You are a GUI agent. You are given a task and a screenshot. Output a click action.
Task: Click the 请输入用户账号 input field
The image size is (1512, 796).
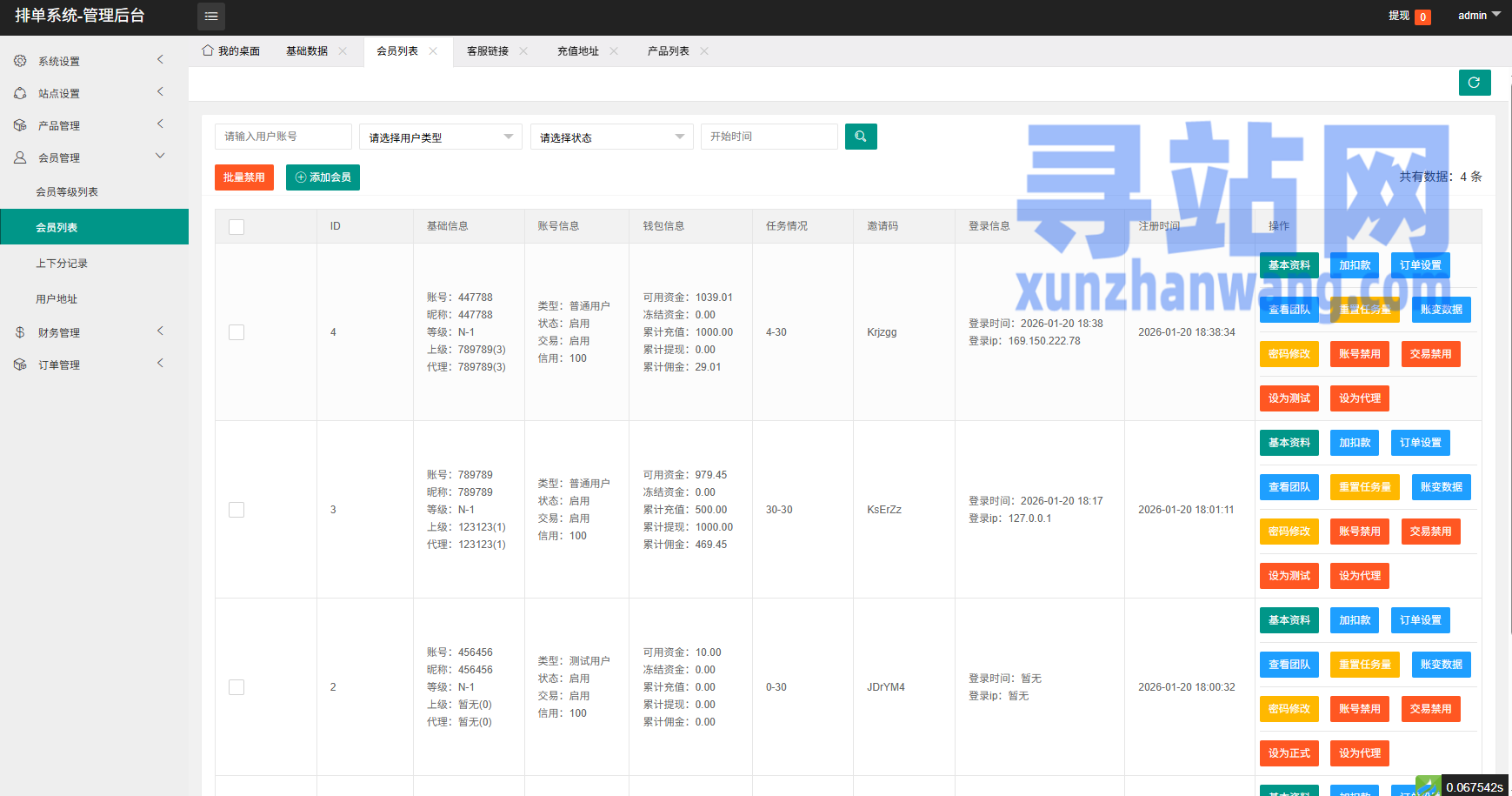pos(283,137)
